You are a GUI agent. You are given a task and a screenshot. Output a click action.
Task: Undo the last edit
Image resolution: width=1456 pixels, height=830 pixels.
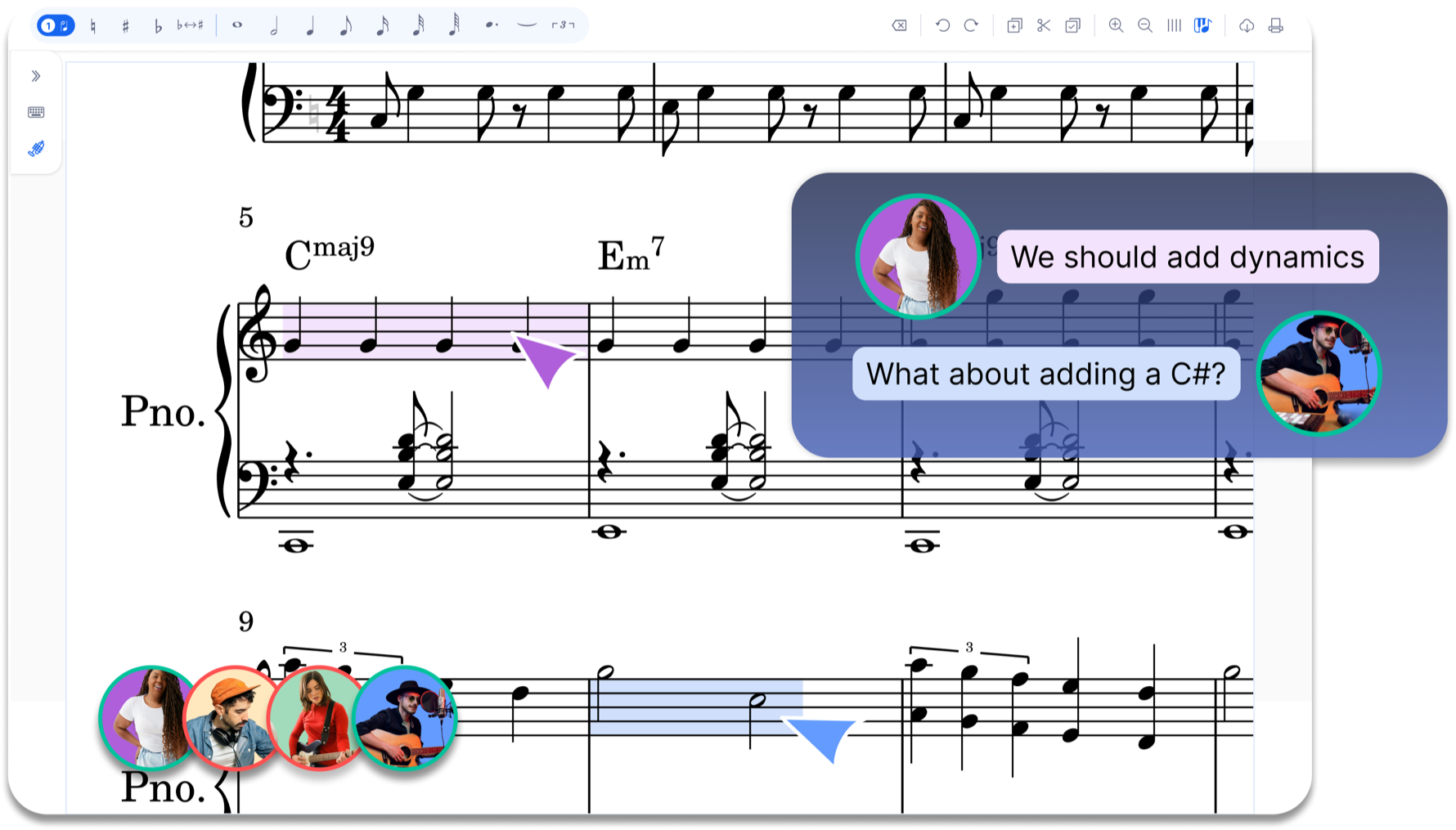[x=942, y=25]
